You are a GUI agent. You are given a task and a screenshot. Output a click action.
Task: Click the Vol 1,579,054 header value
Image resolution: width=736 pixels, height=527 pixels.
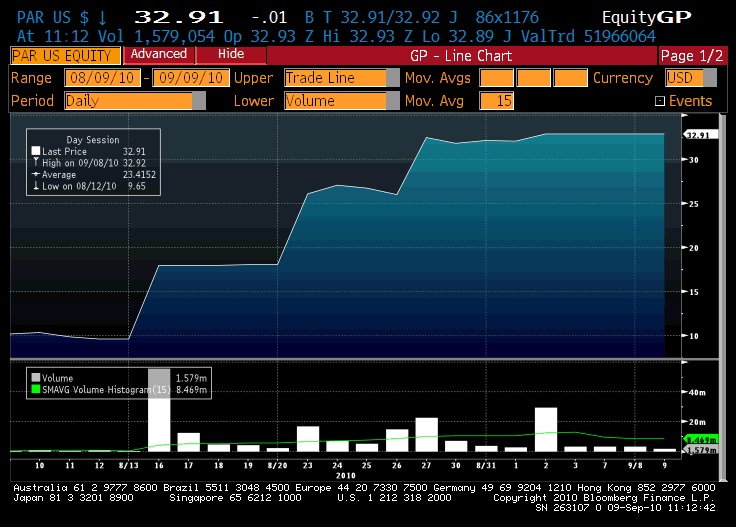(156, 36)
